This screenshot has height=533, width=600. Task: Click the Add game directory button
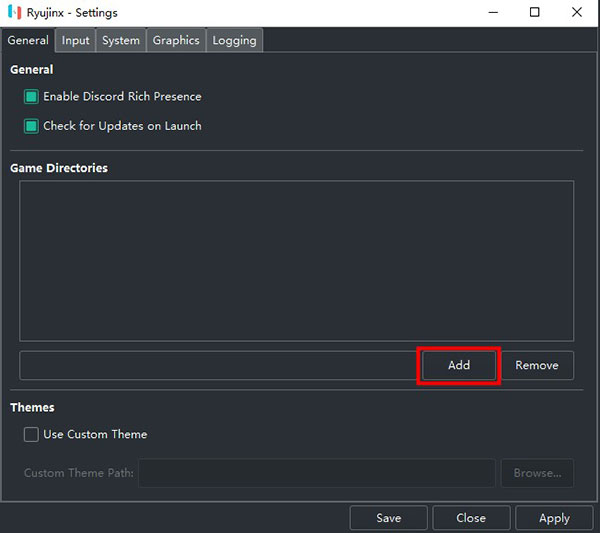(x=459, y=365)
